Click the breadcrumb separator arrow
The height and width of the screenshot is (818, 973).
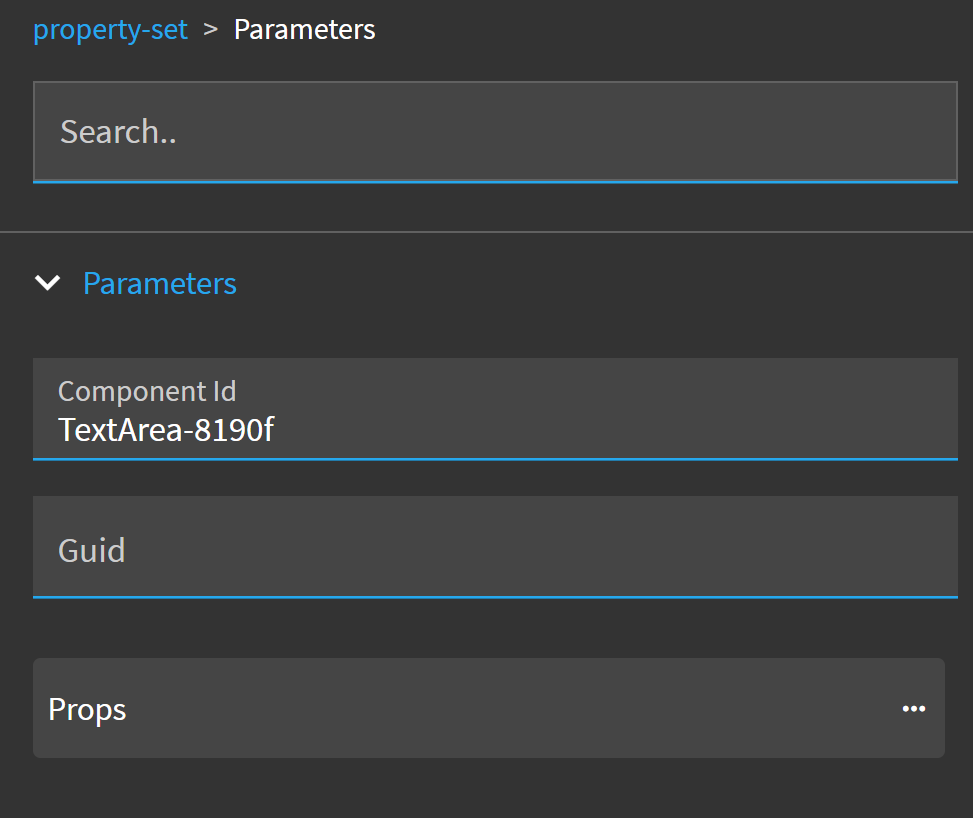pos(210,29)
